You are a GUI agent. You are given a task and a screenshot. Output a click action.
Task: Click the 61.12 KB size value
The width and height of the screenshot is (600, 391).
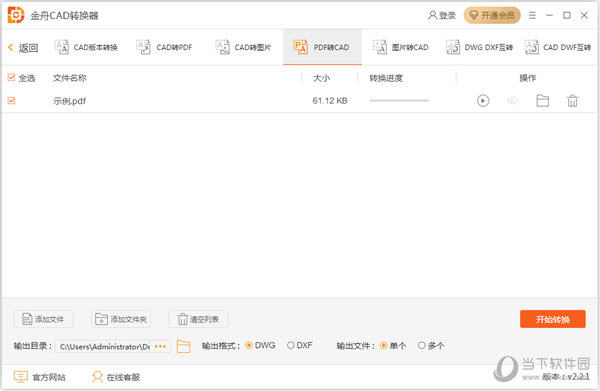click(330, 101)
